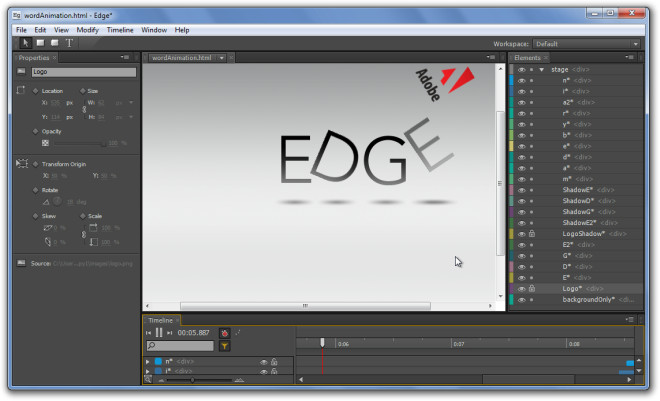Jump playhead to timeline start
Image resolution: width=660 pixels, height=401 pixels.
point(148,333)
